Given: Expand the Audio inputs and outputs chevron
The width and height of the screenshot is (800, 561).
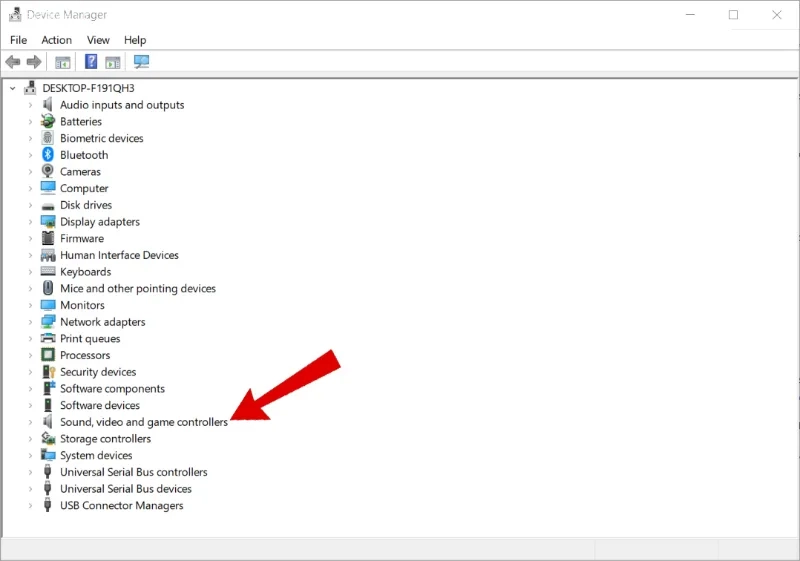Looking at the screenshot, I should pos(30,105).
